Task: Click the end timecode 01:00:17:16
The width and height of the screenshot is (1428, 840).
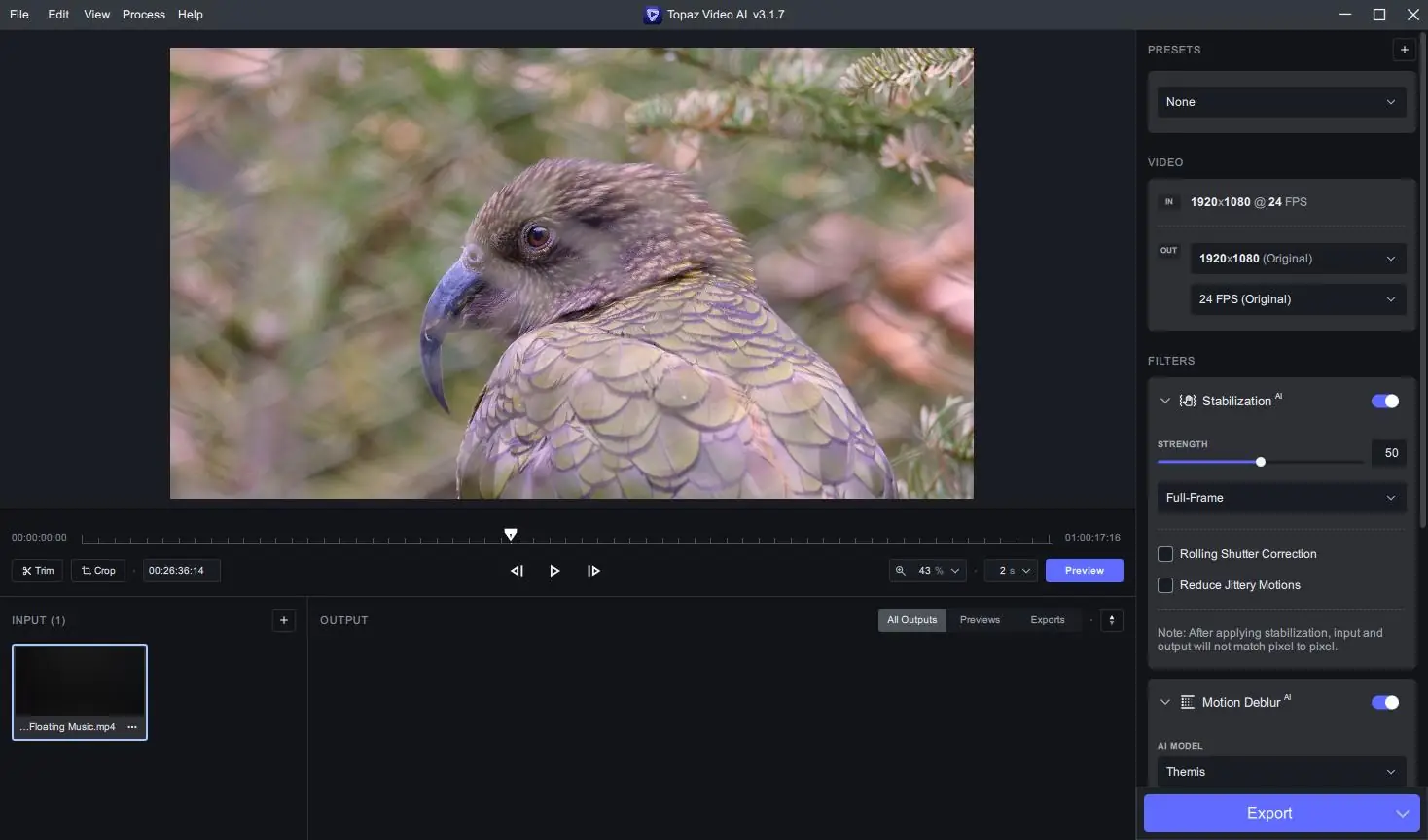Action: (x=1092, y=538)
